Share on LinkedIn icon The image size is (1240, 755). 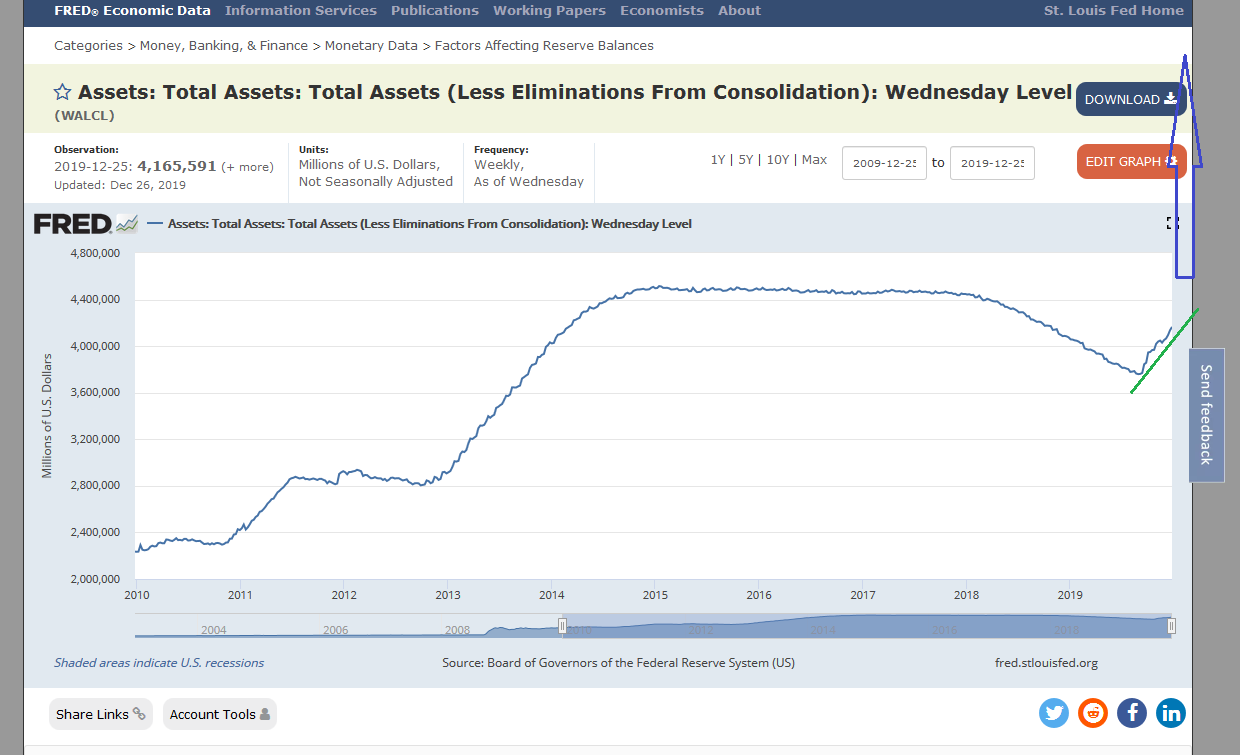point(1171,713)
